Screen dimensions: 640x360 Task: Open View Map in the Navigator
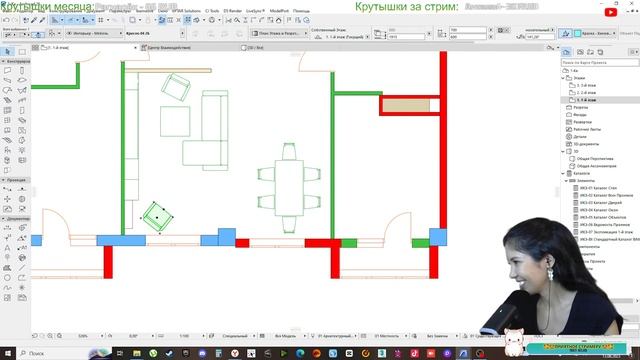[x=580, y=52]
